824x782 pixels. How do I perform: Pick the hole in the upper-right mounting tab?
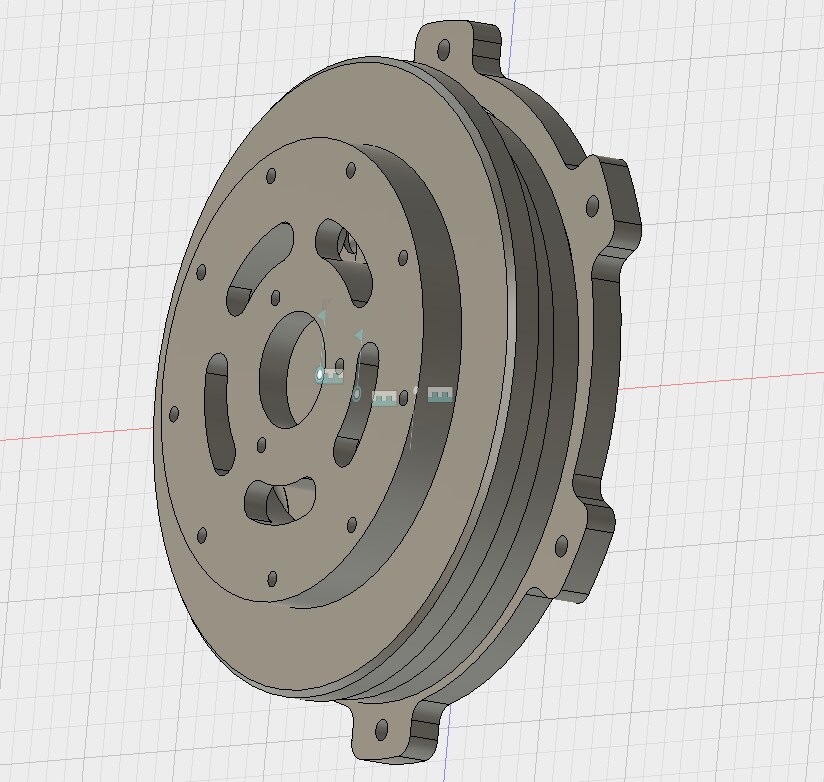(x=592, y=205)
